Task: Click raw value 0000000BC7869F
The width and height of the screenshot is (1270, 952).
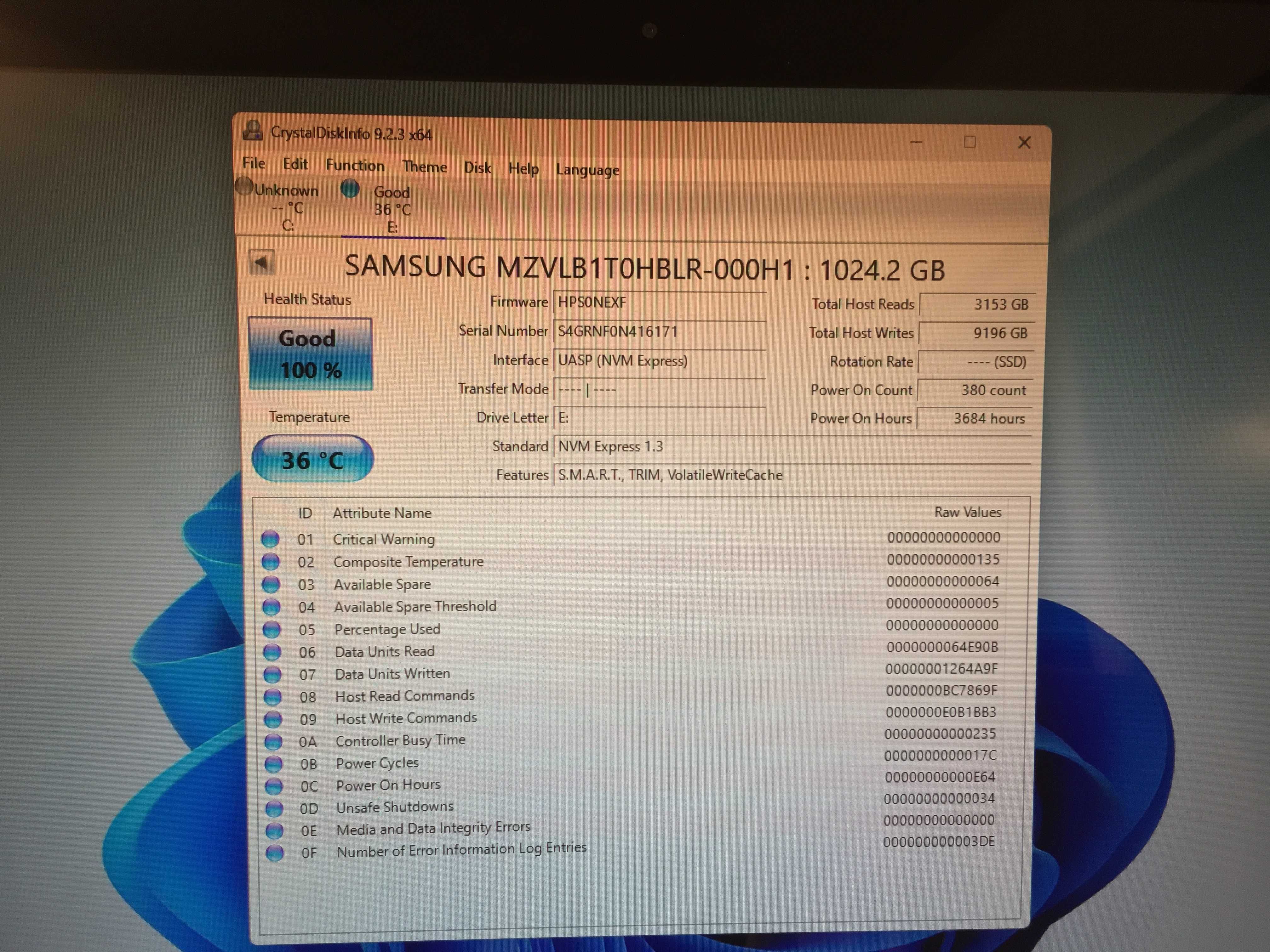Action: [941, 691]
